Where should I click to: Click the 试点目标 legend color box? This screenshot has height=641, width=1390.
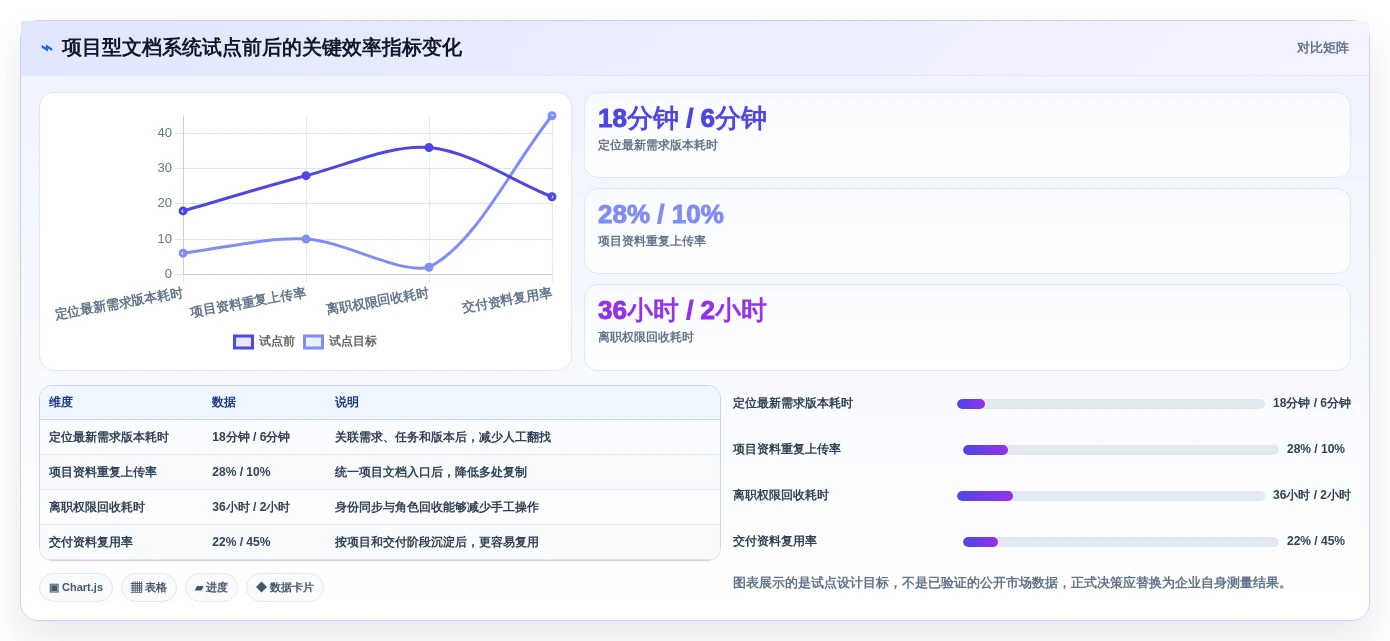click(314, 342)
